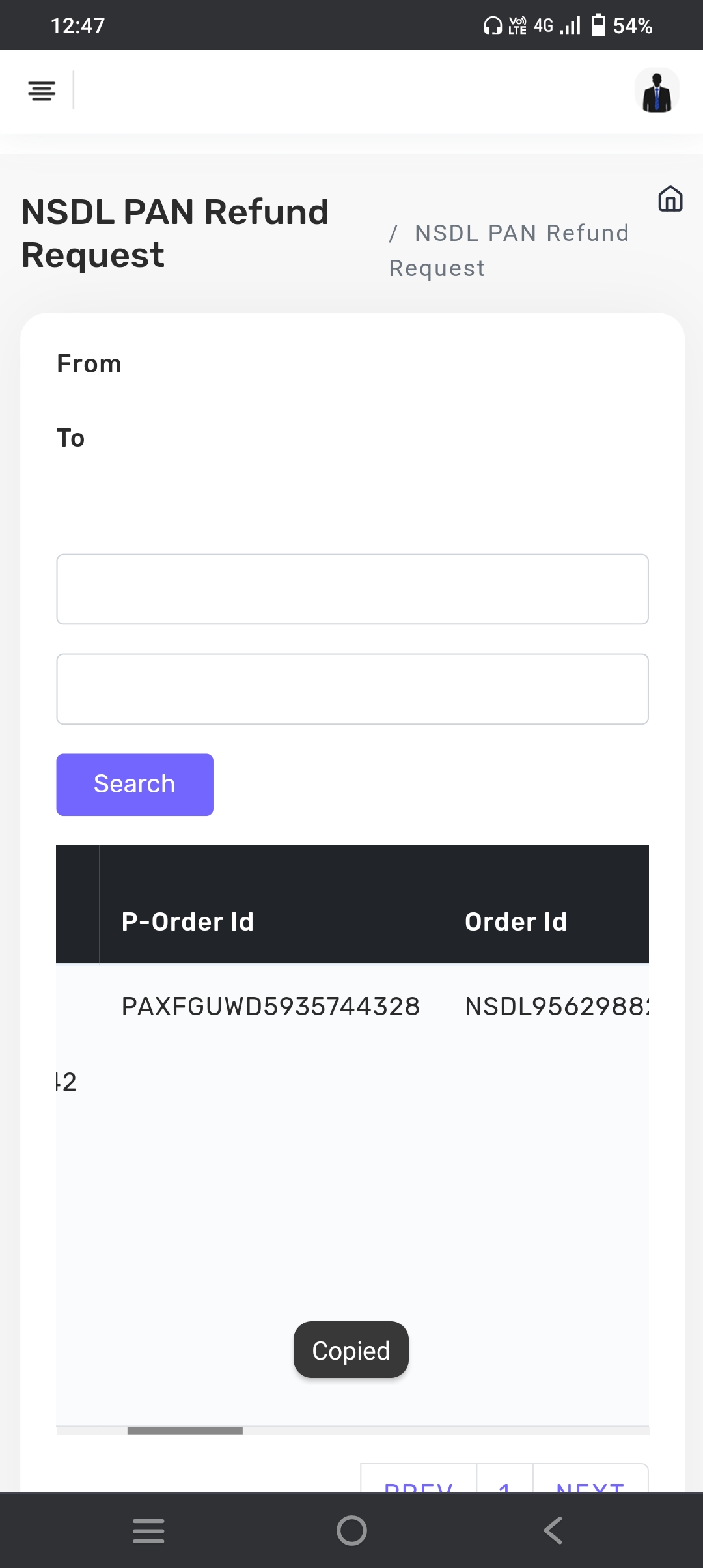
Task: Open the hamburger sidebar menu
Action: (42, 91)
